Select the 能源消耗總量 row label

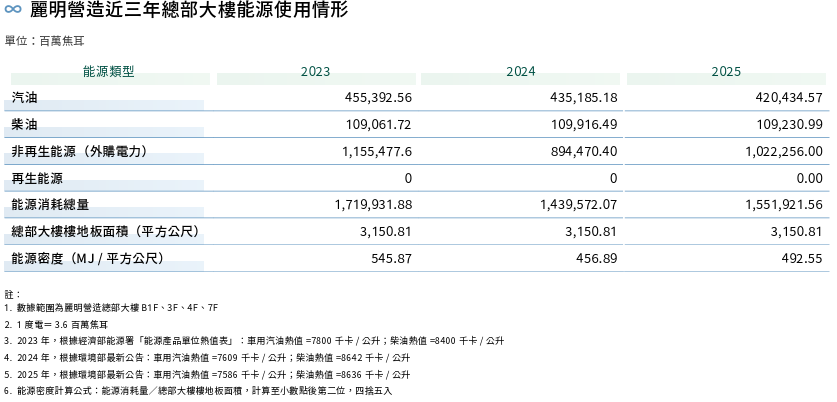click(x=50, y=204)
